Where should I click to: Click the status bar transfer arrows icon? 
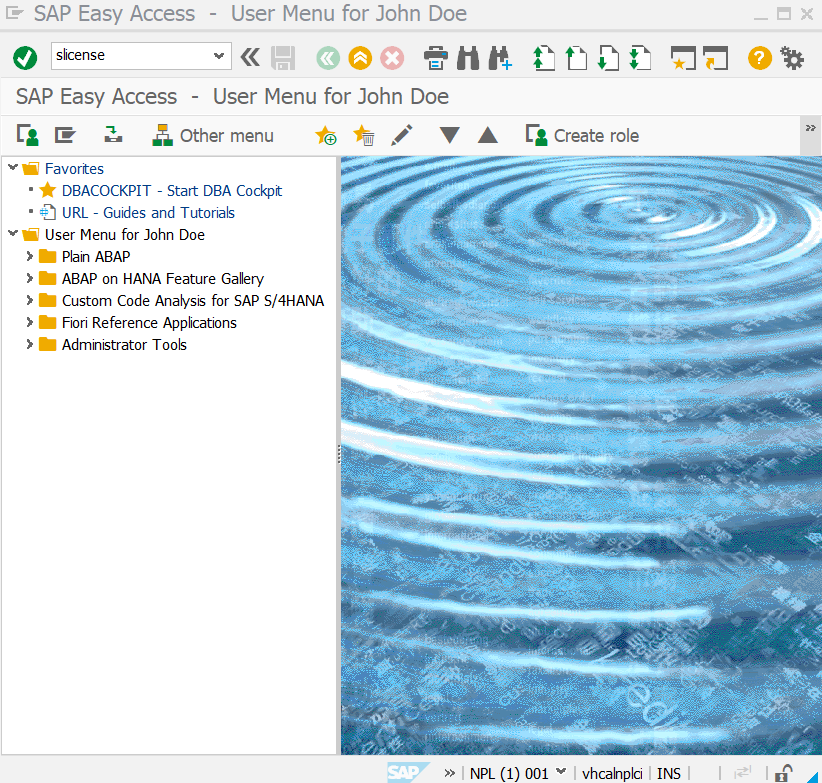tap(742, 773)
